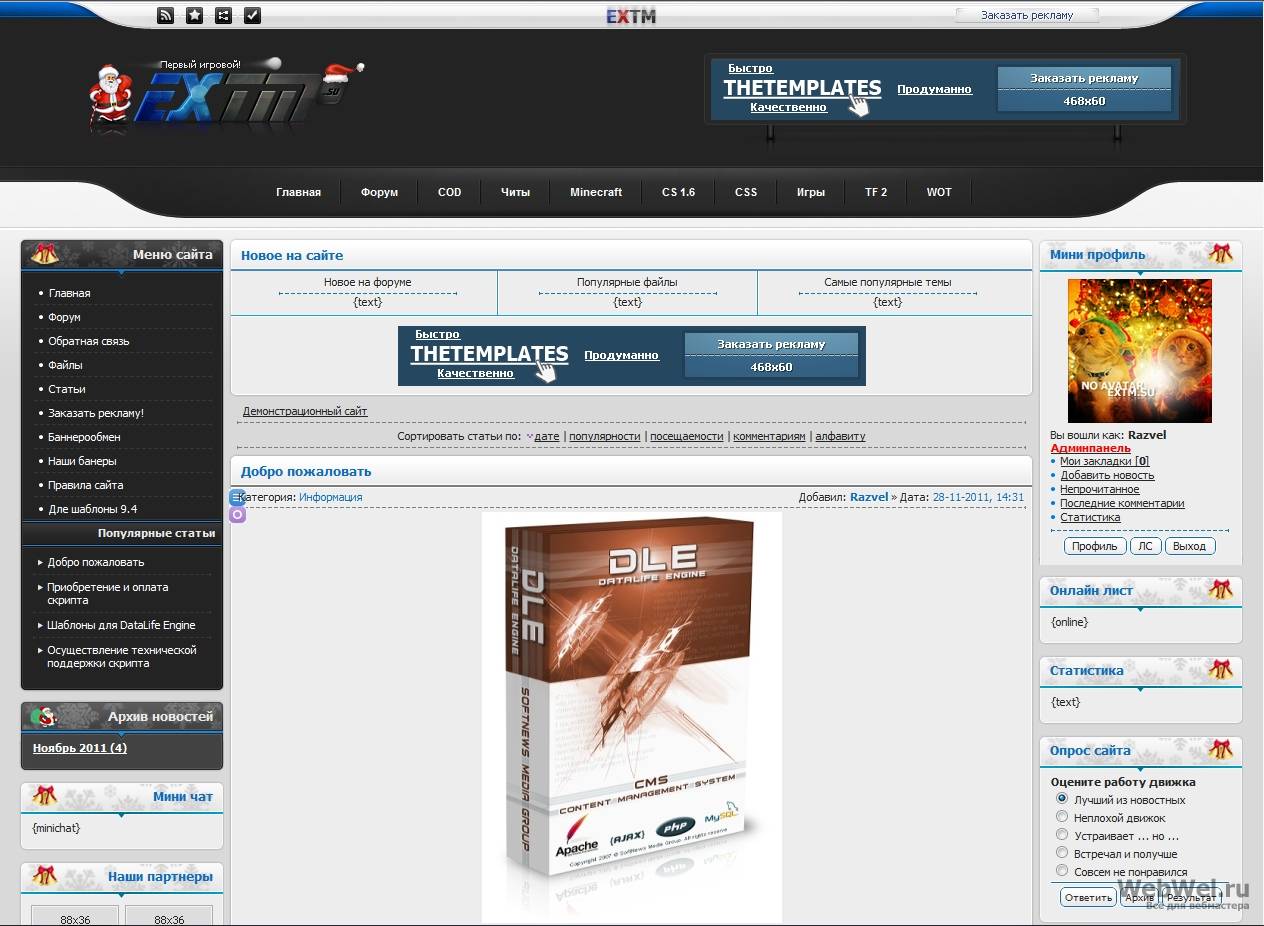
Task: Open the "Minecraft" navigation item
Action: [x=596, y=192]
